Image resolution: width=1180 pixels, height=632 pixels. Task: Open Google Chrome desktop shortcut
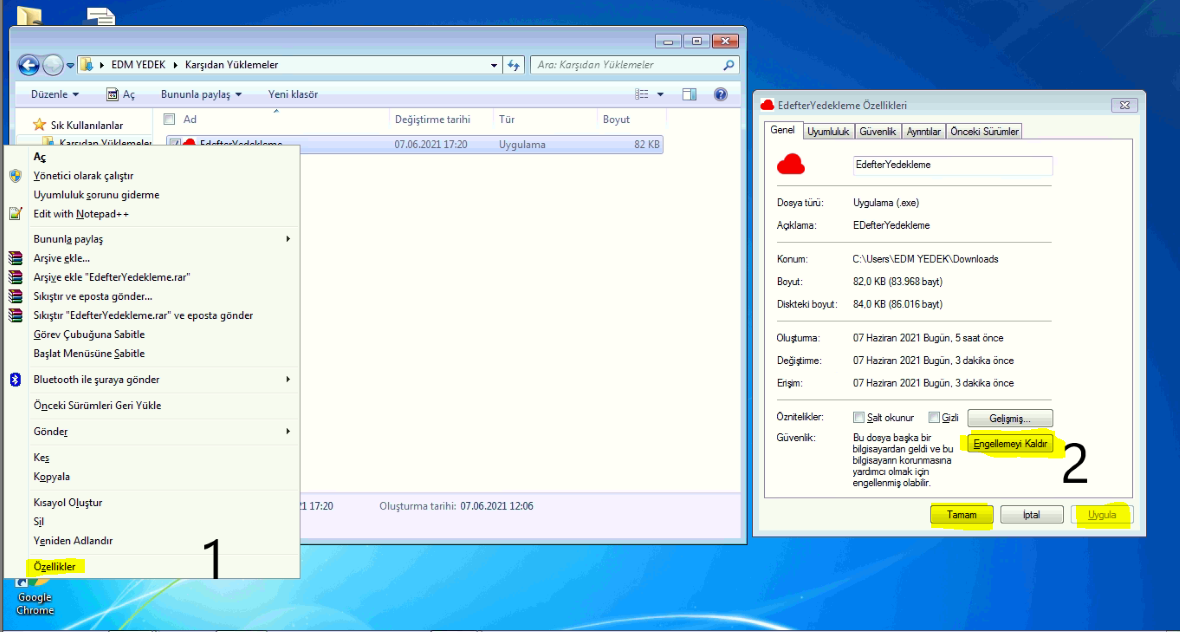tap(35, 602)
